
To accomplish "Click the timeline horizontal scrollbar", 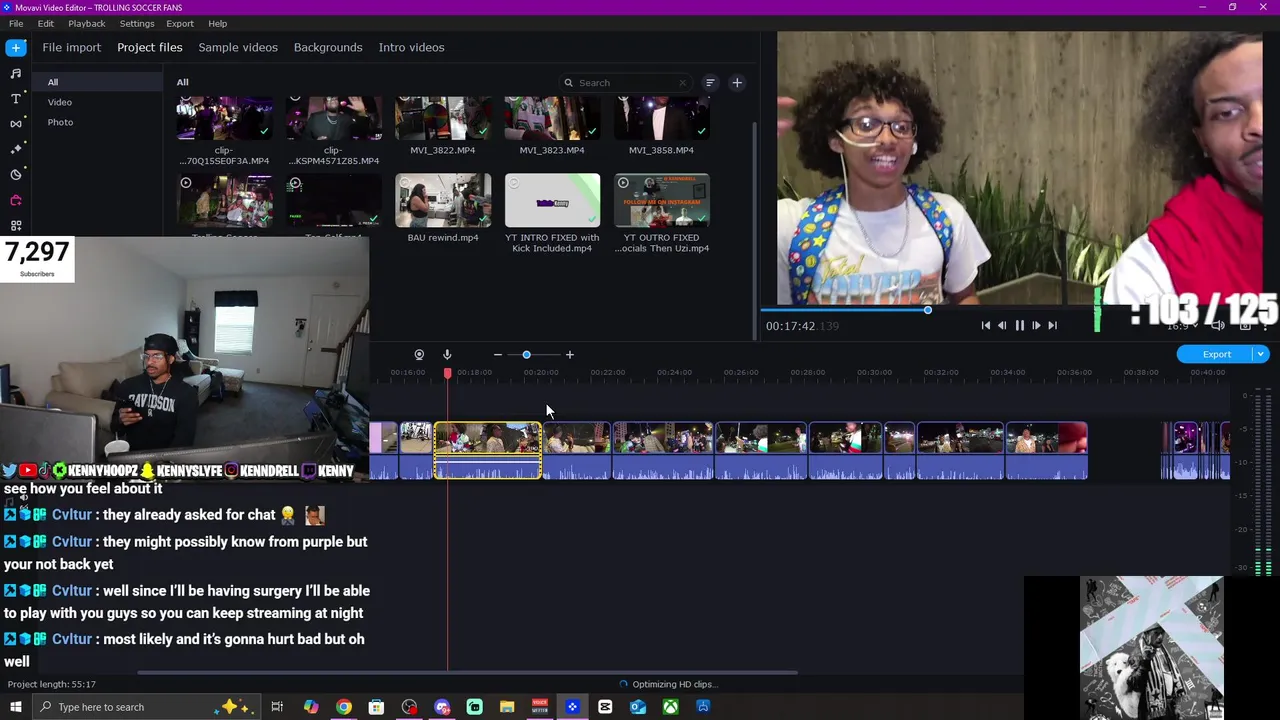I will [467, 673].
